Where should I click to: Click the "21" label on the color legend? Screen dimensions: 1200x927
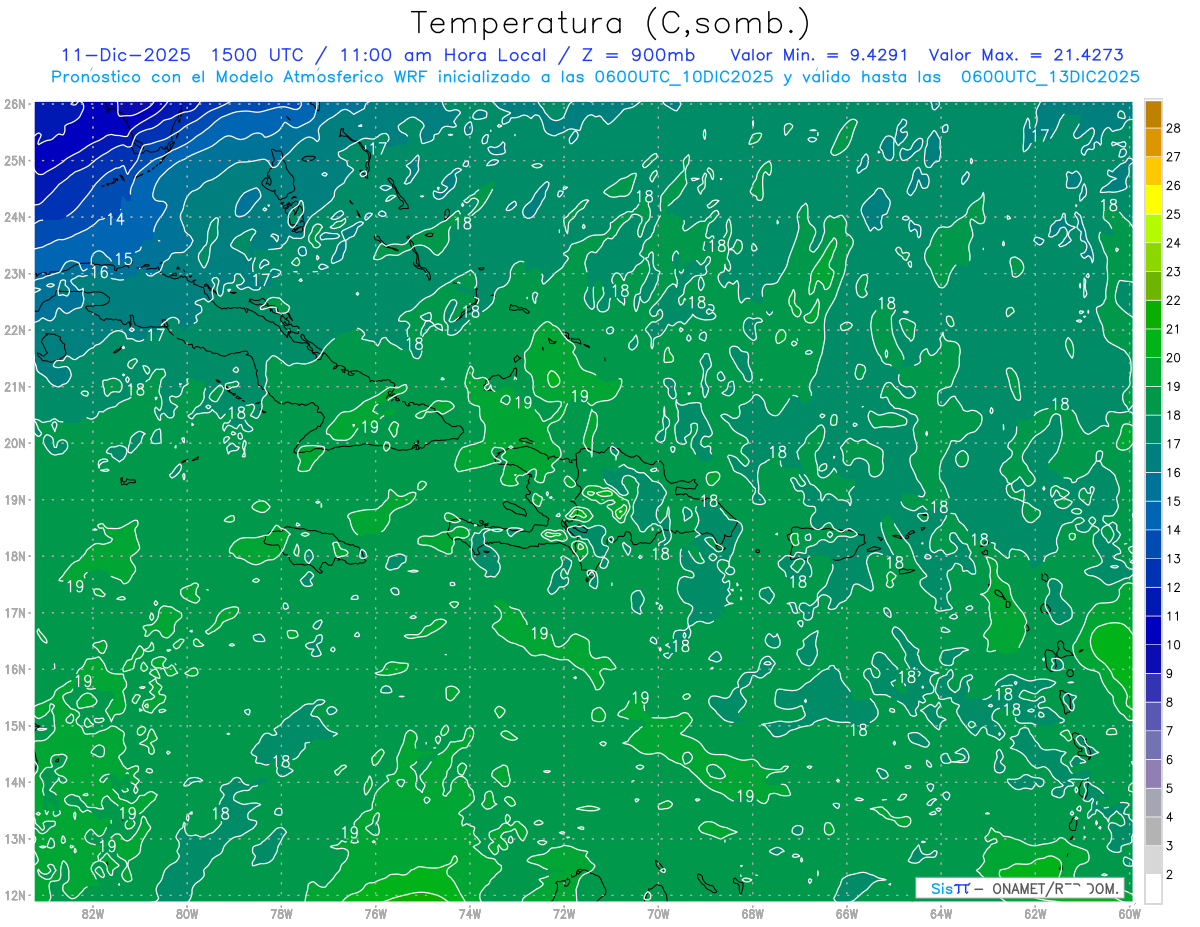(x=1174, y=329)
